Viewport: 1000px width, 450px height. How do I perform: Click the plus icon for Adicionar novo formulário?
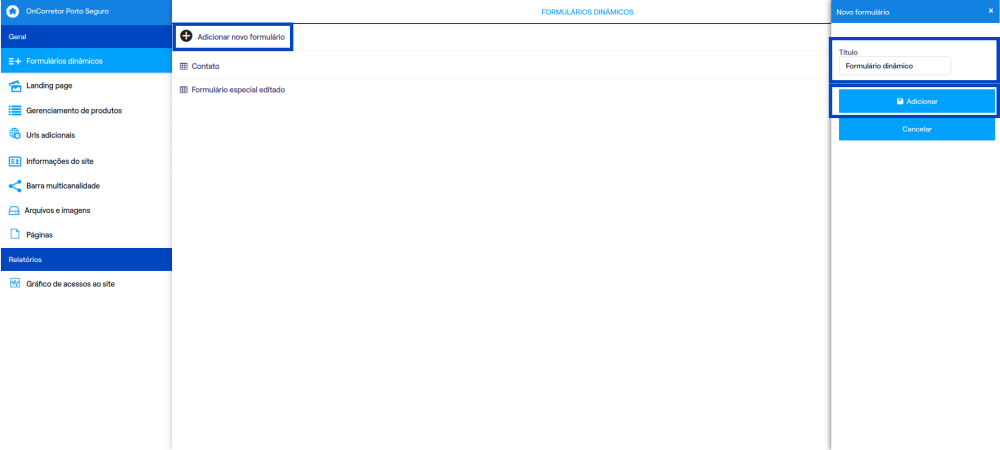click(186, 36)
